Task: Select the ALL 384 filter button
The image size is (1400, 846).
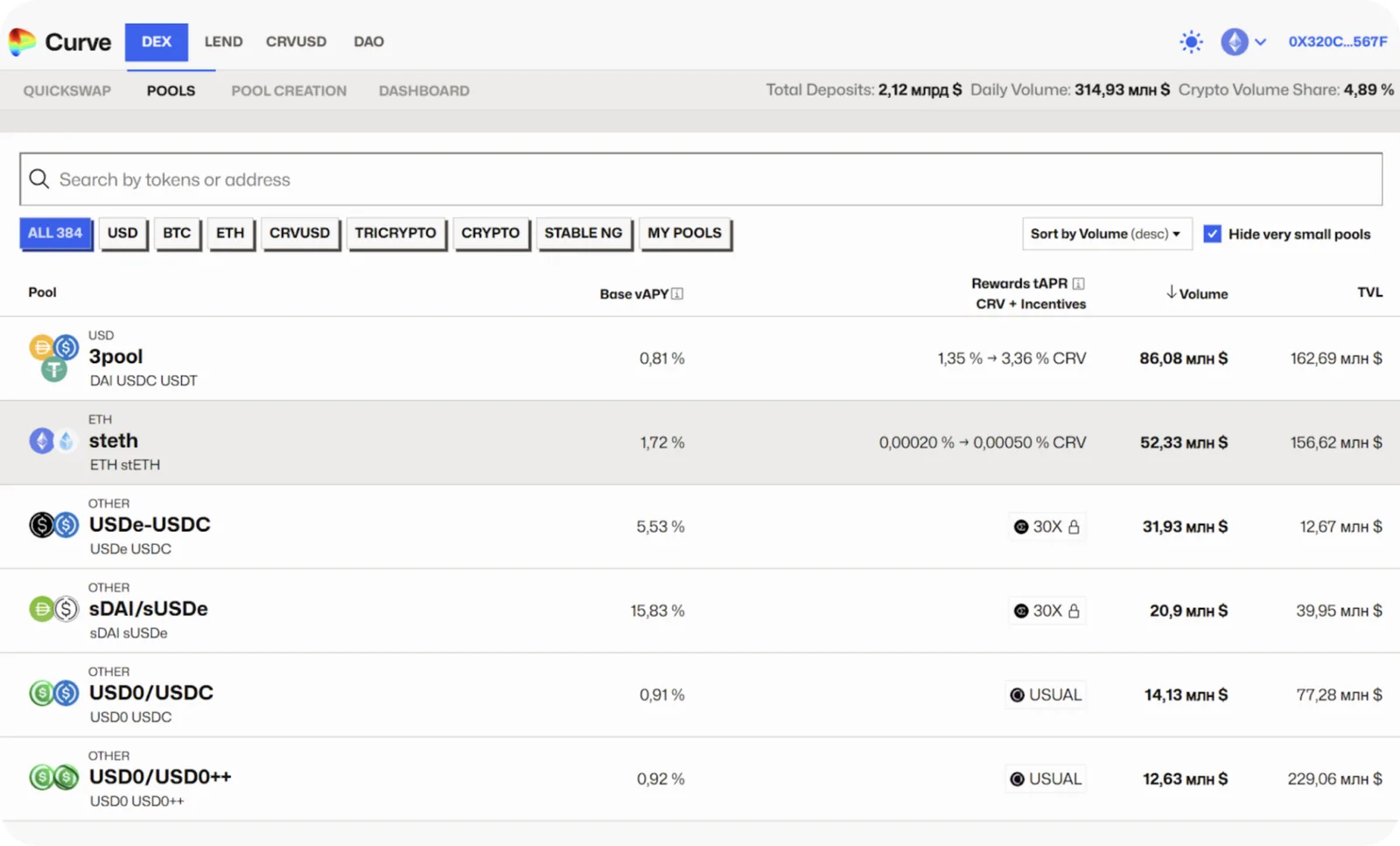Action: tap(55, 234)
